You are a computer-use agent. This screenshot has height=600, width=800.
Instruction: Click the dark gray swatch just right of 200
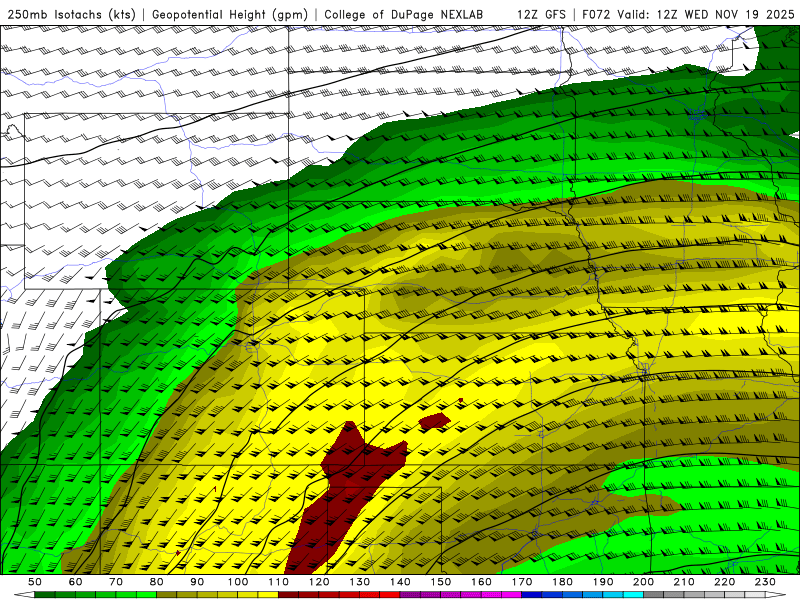654,594
